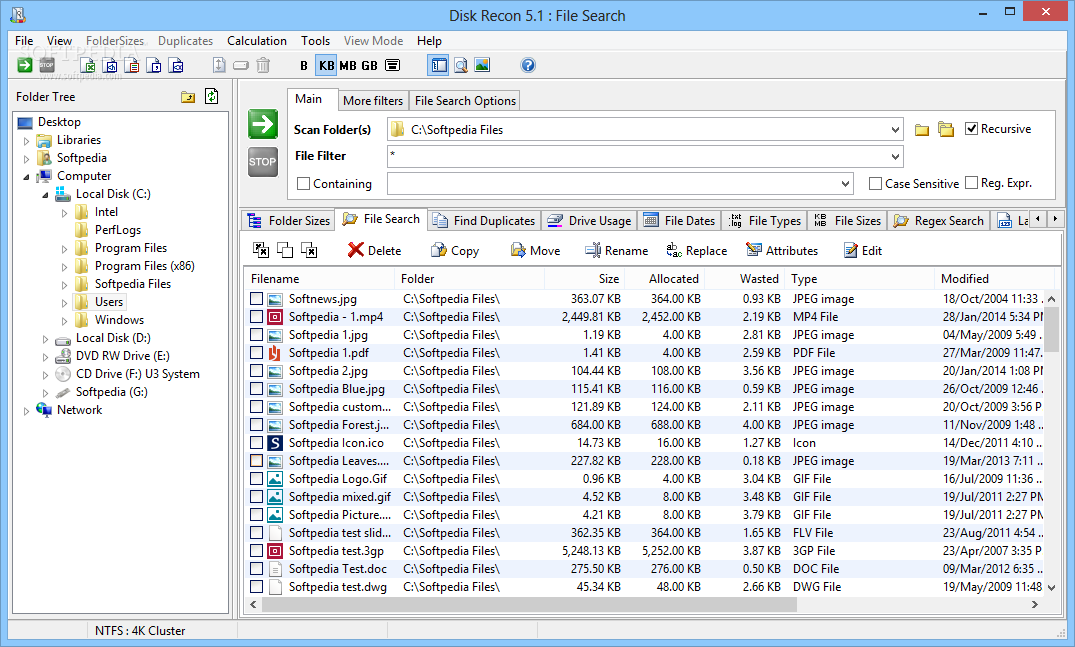Check the box for Softpedia Test.doc
1075x647 pixels.
256,568
